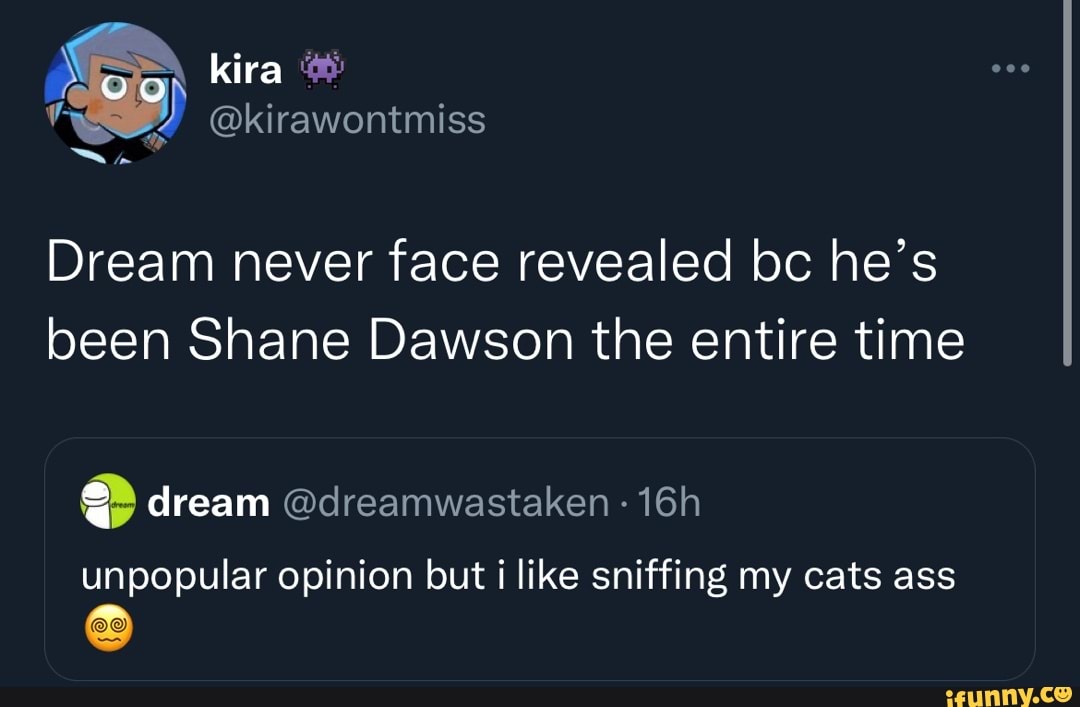
Task: Select the quoted tweet card from dream
Action: [540, 558]
